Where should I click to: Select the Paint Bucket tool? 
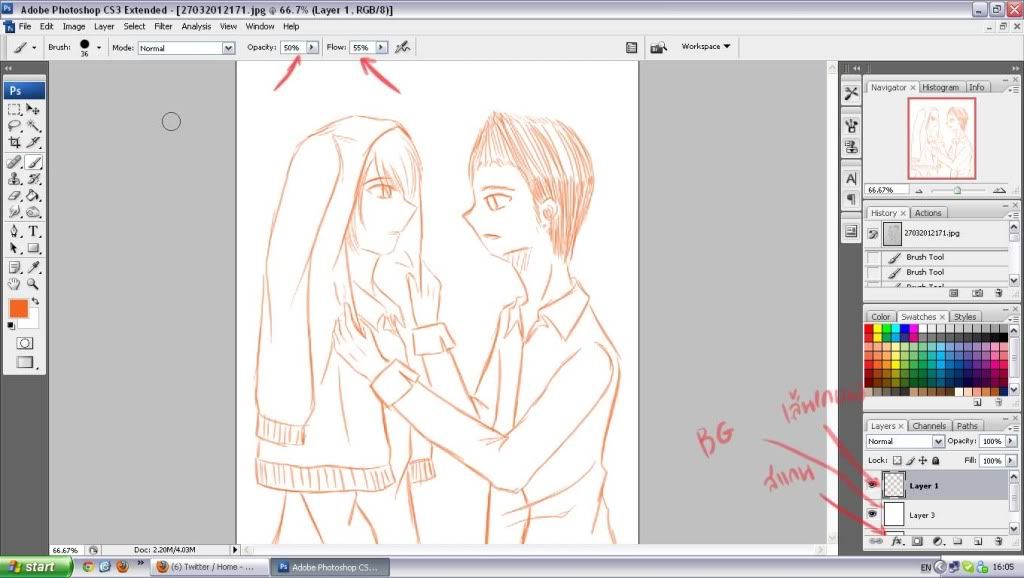(x=33, y=195)
